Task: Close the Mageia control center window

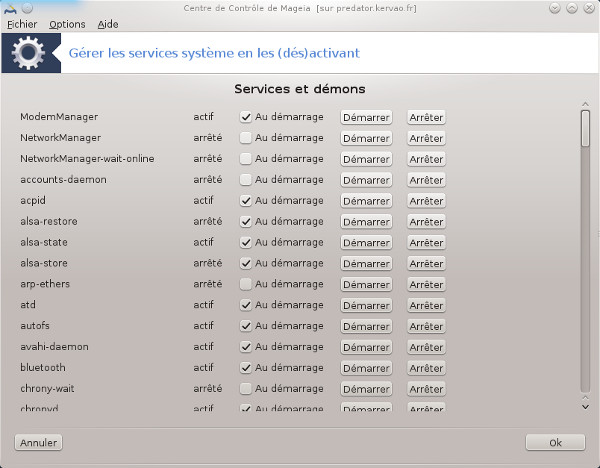Action: pyautogui.click(x=589, y=8)
